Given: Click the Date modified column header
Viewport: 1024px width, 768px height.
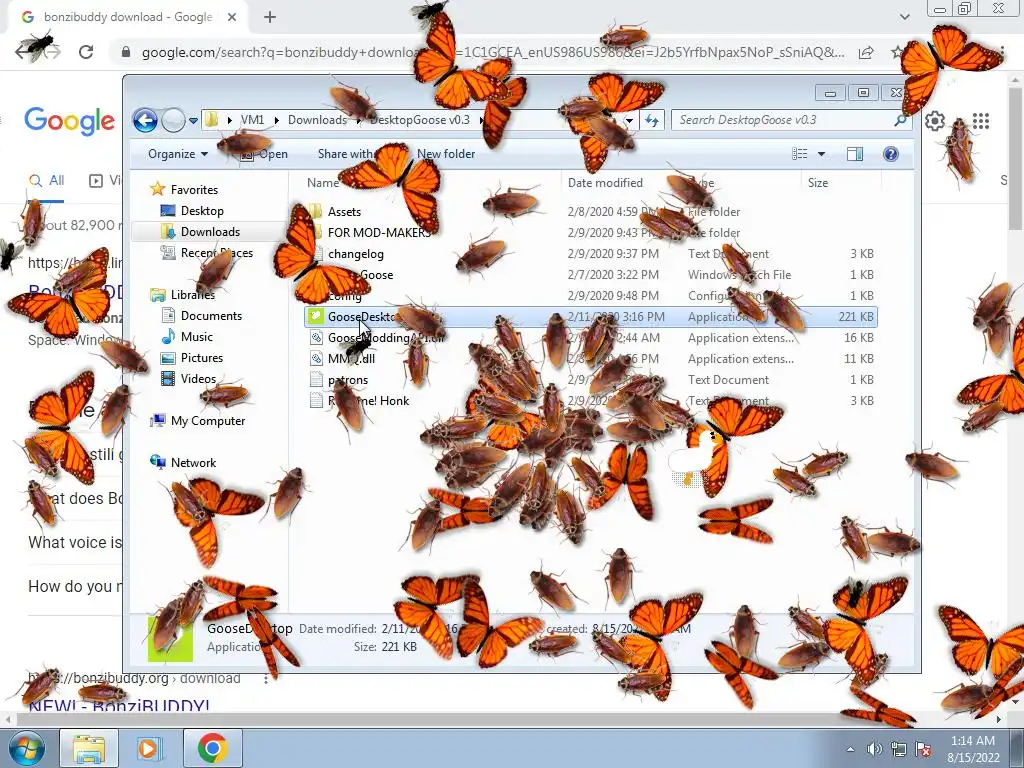Looking at the screenshot, I should point(605,183).
